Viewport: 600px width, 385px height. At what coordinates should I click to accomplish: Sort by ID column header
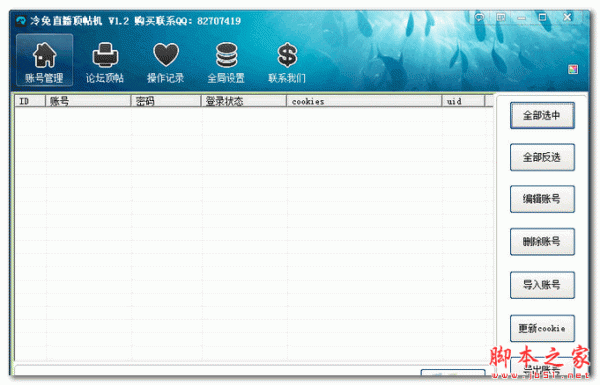[30, 101]
